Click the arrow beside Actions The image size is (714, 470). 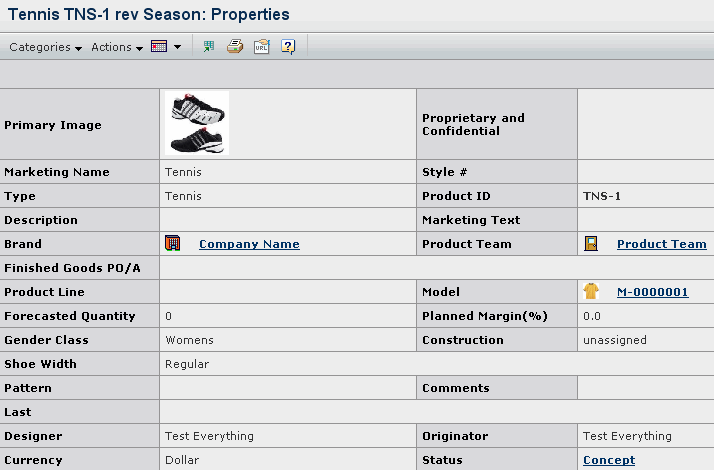coord(139,48)
